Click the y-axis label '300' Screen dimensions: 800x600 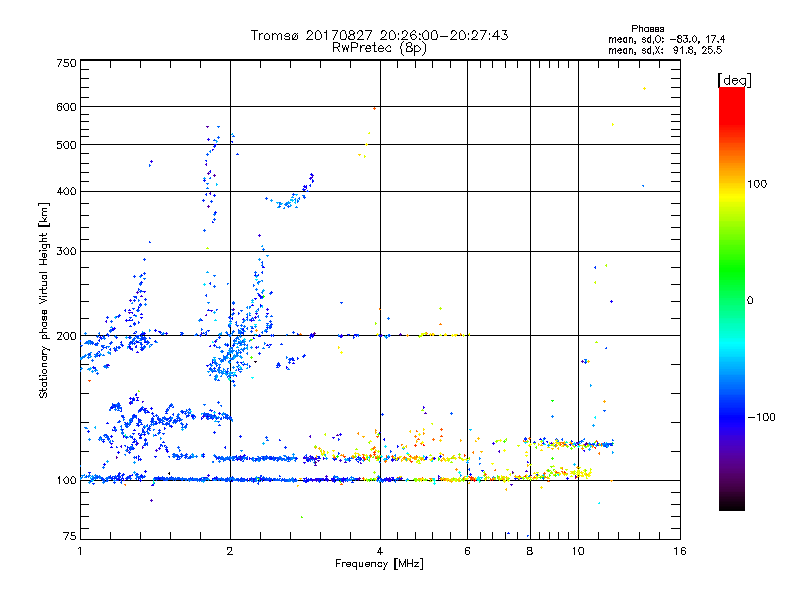66,251
